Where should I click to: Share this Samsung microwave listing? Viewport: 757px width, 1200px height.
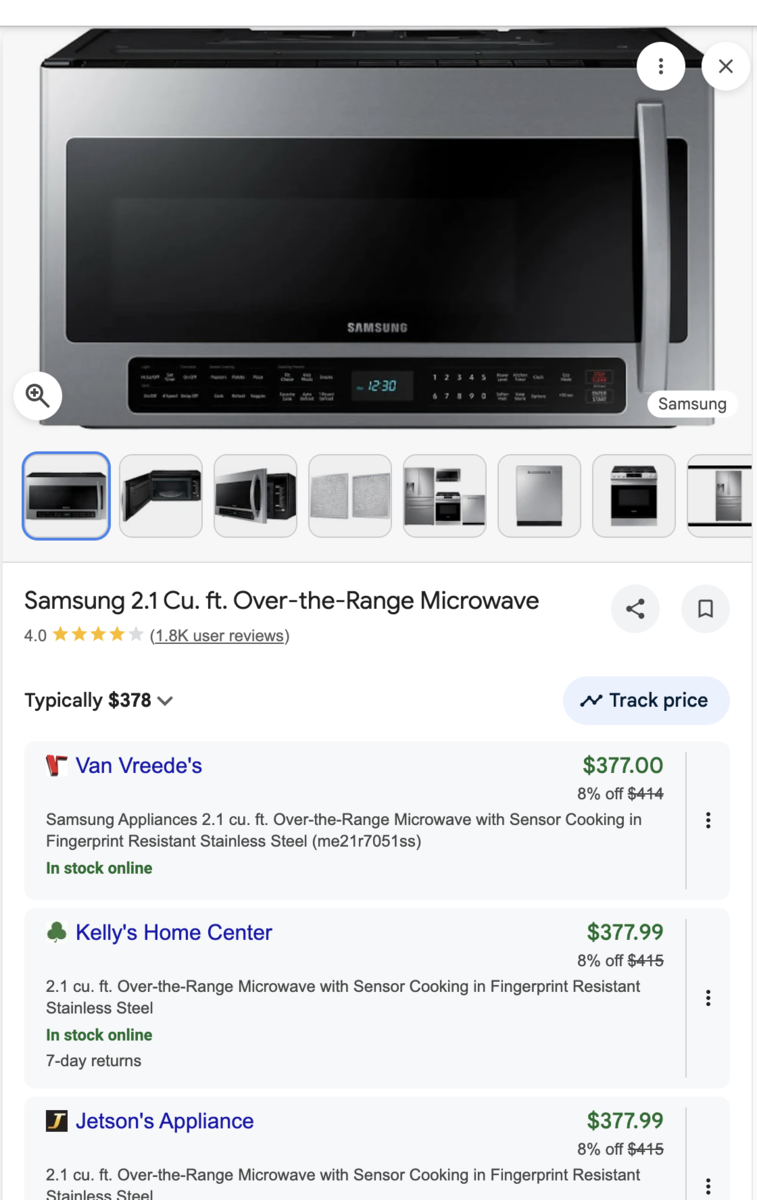635,608
